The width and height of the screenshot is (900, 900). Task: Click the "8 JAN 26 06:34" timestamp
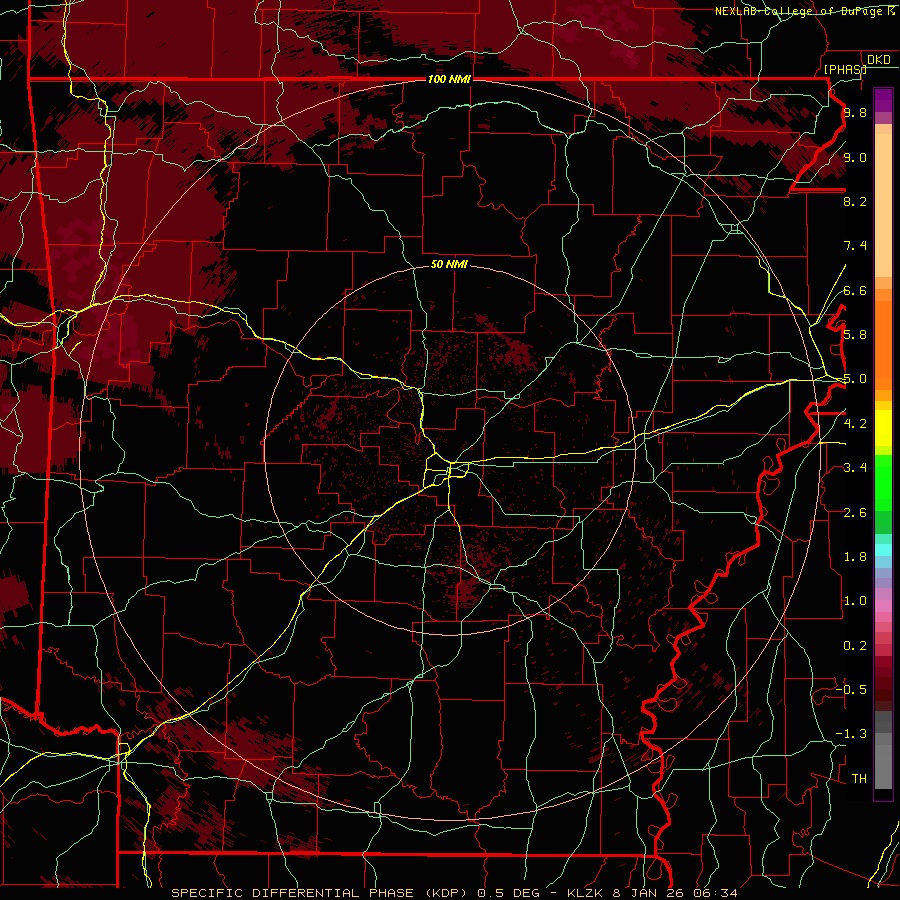tap(675, 893)
